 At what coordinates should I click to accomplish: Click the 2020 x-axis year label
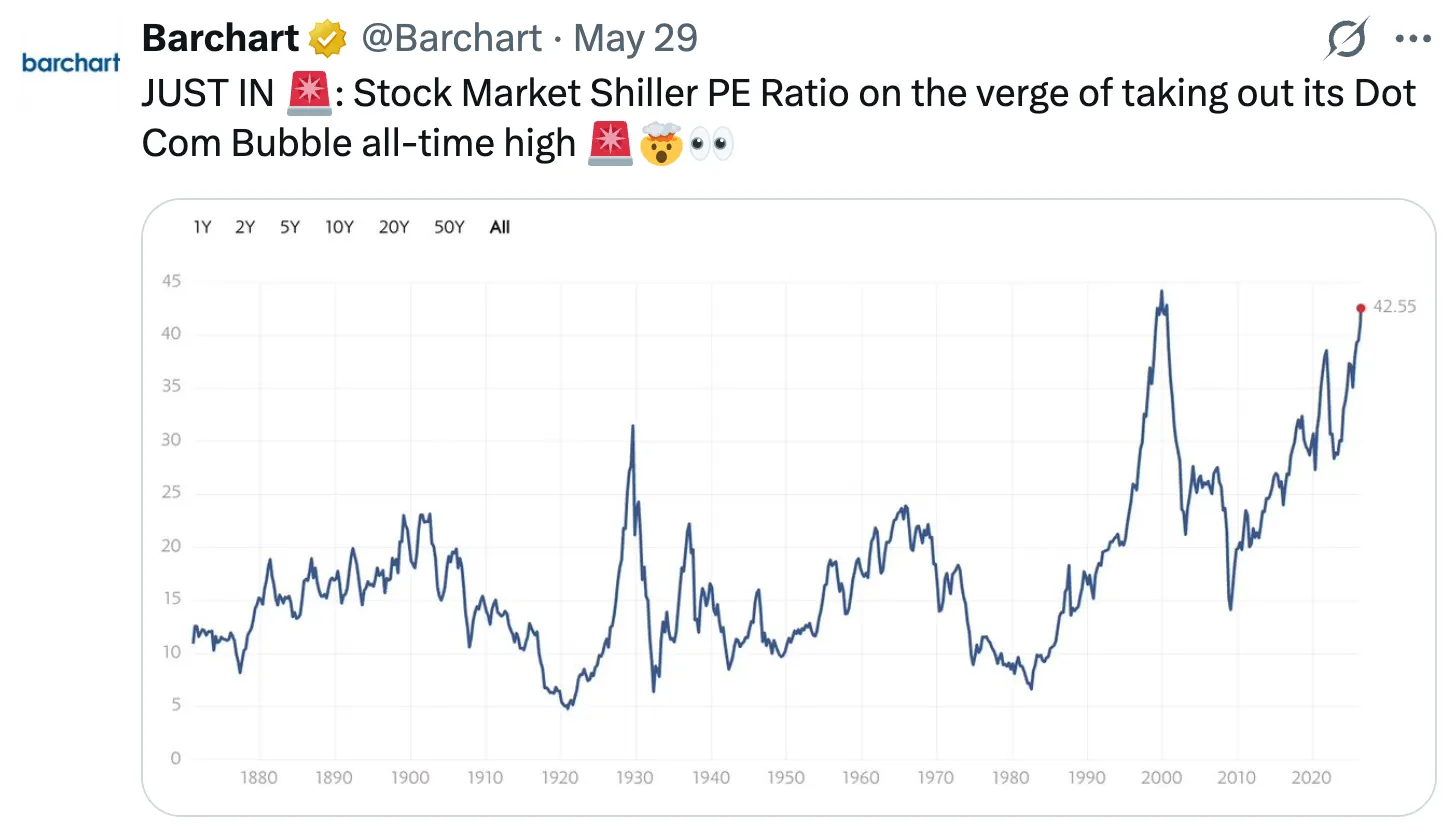[1310, 778]
